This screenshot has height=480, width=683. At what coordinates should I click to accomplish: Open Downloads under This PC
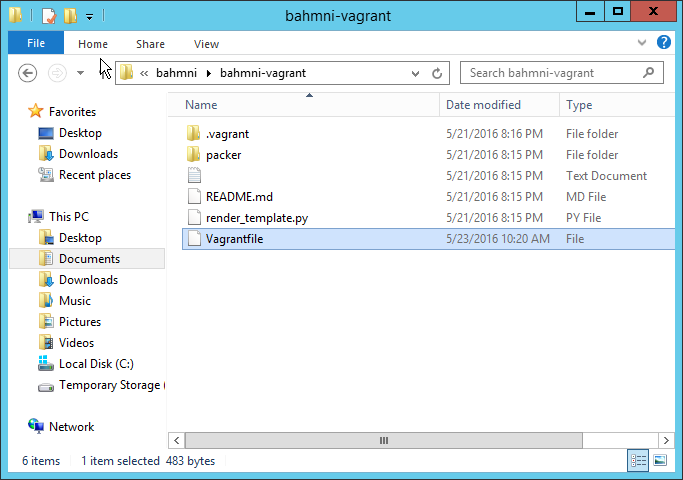(88, 280)
